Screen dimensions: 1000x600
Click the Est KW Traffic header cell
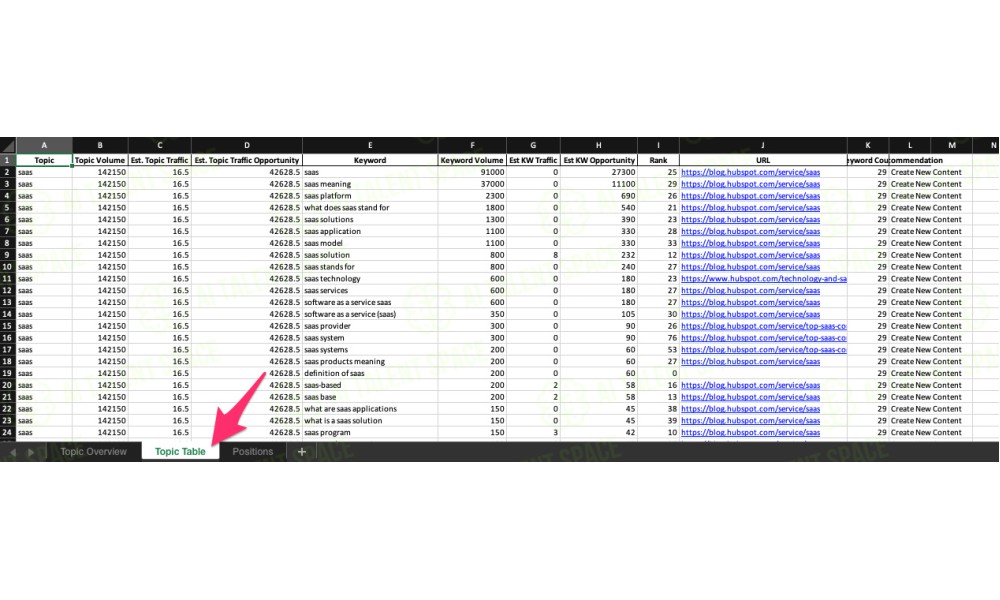pyautogui.click(x=533, y=160)
